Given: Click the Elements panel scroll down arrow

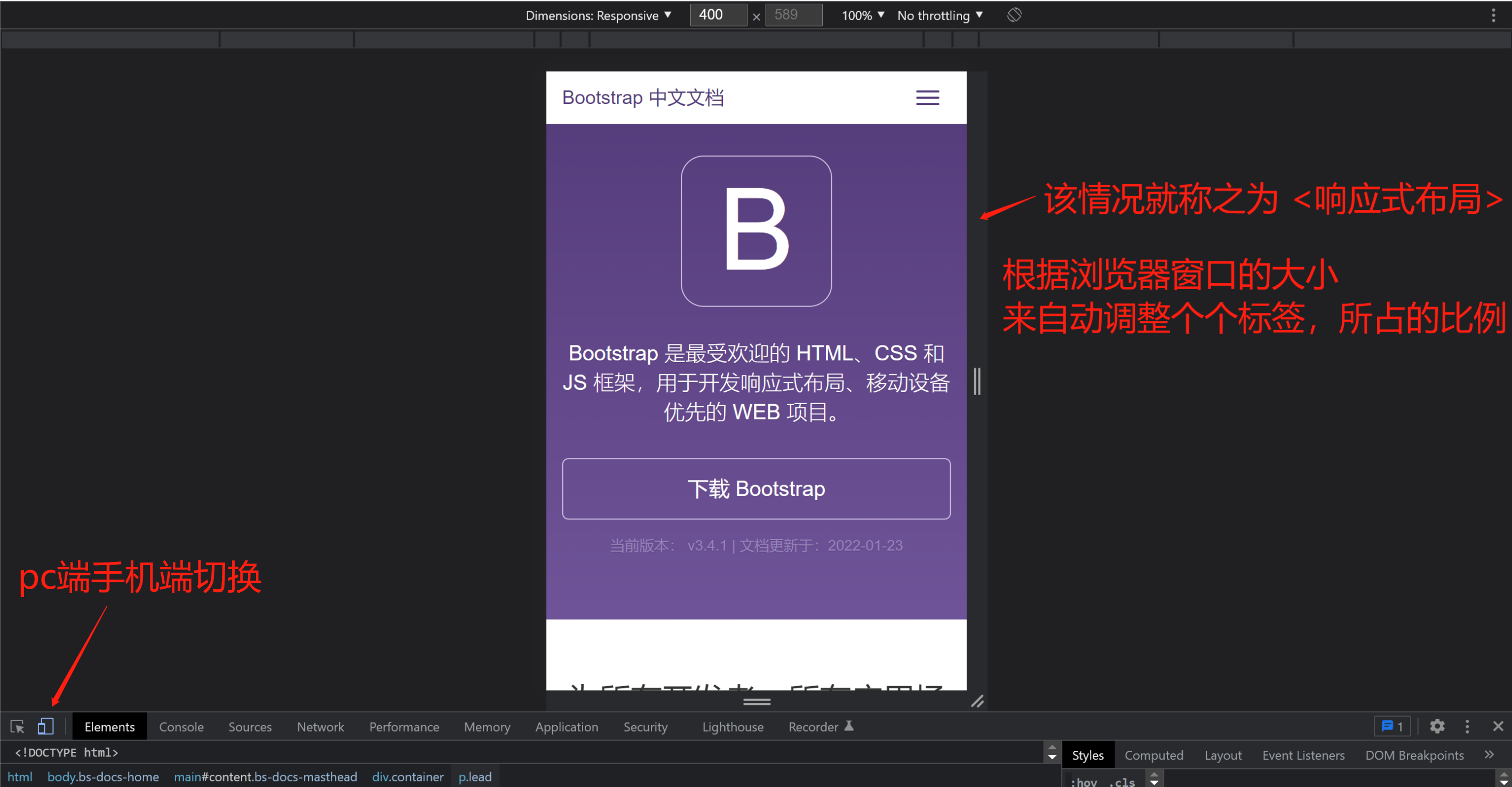Looking at the screenshot, I should coord(1052,757).
